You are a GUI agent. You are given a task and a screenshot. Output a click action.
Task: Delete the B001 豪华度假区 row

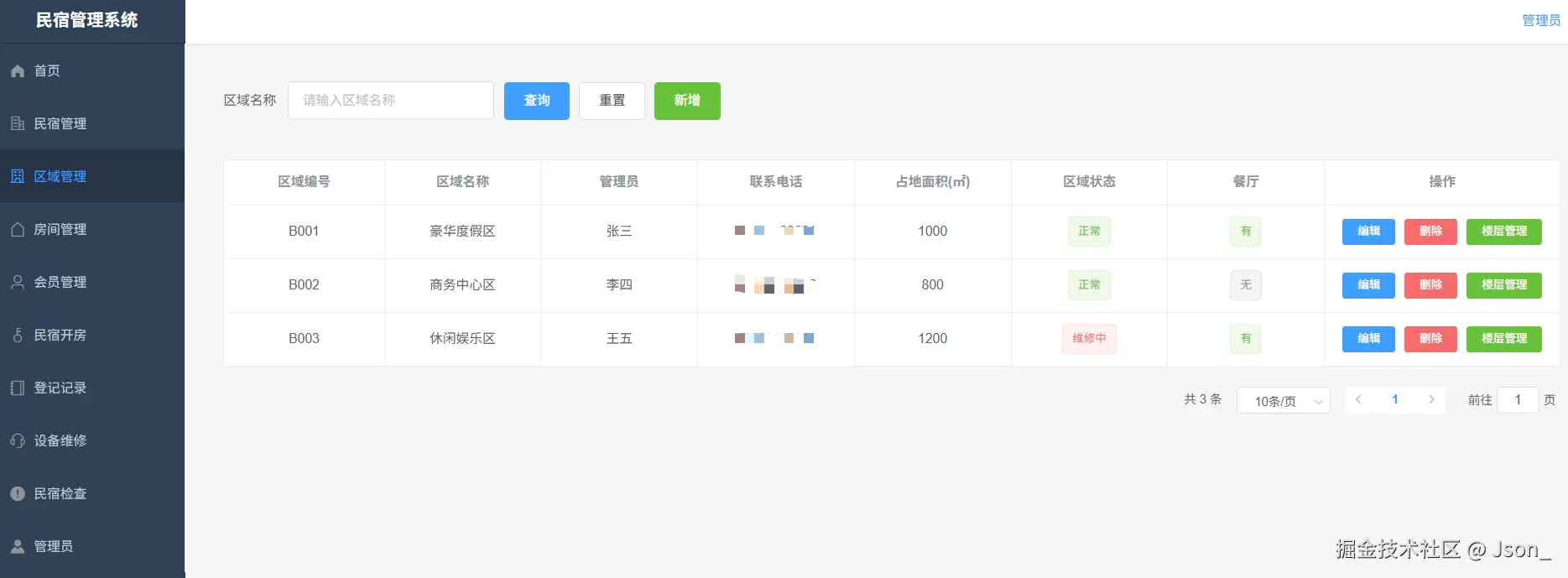(1430, 232)
